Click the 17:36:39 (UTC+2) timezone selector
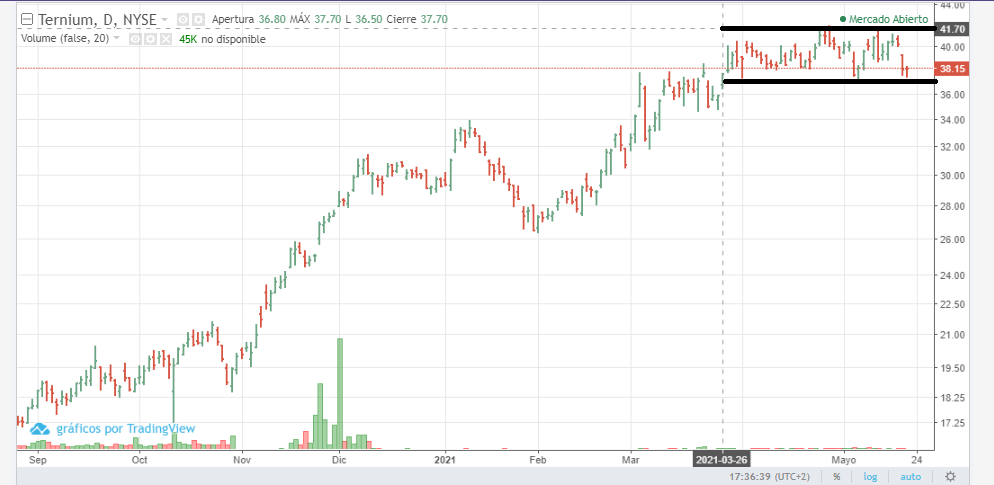This screenshot has height=485, width=994. (770, 476)
